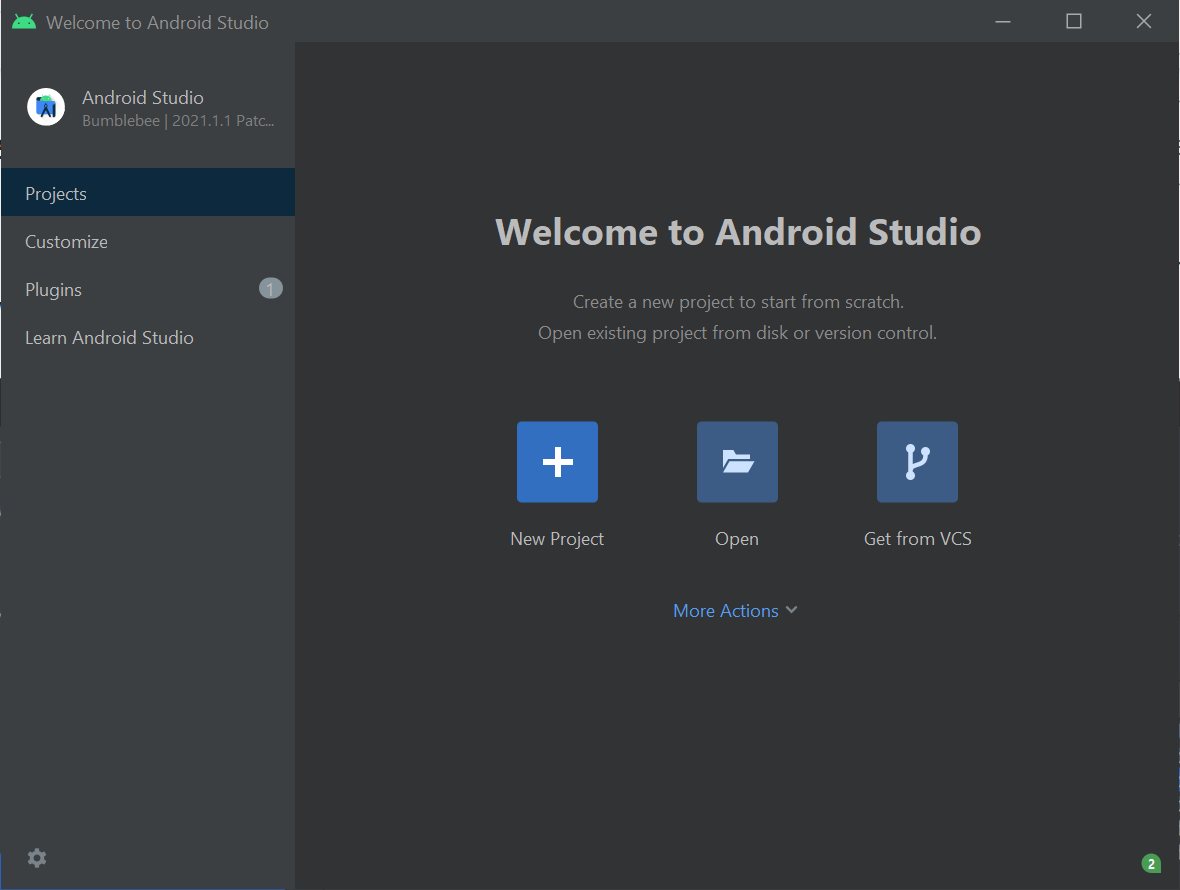Minimize the Android Studio window

[1003, 21]
